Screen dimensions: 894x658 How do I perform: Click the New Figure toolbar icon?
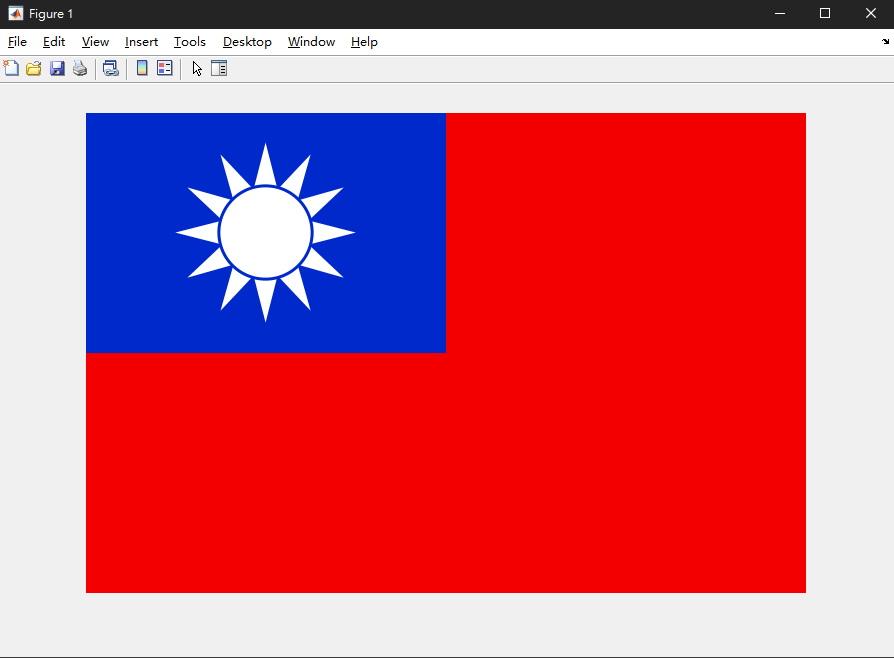click(x=11, y=68)
